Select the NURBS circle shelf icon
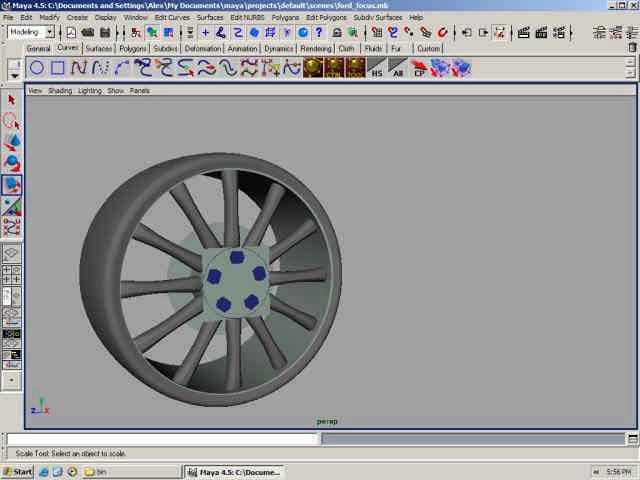 (36, 68)
